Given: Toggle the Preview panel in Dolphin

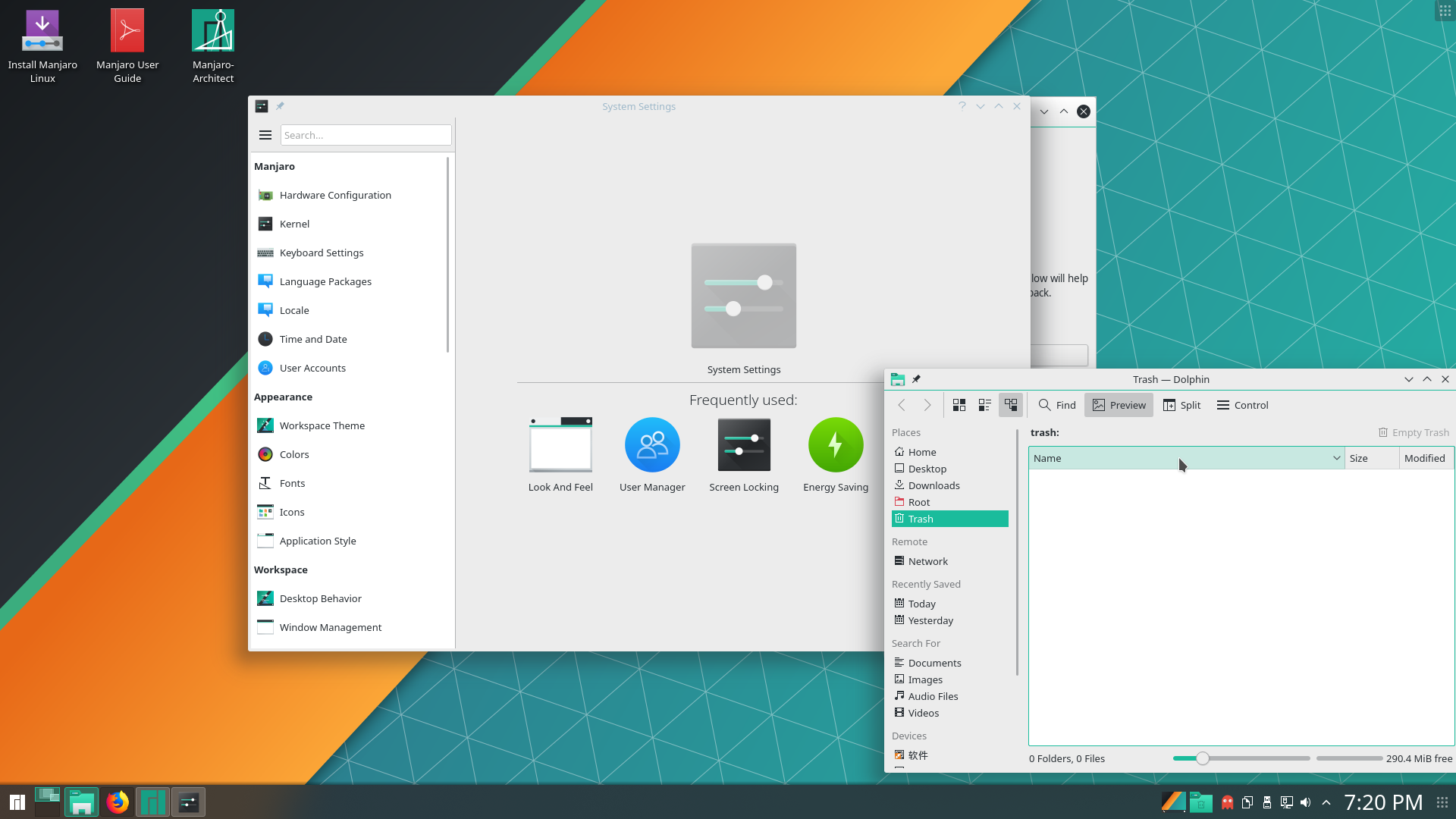Looking at the screenshot, I should [1119, 405].
